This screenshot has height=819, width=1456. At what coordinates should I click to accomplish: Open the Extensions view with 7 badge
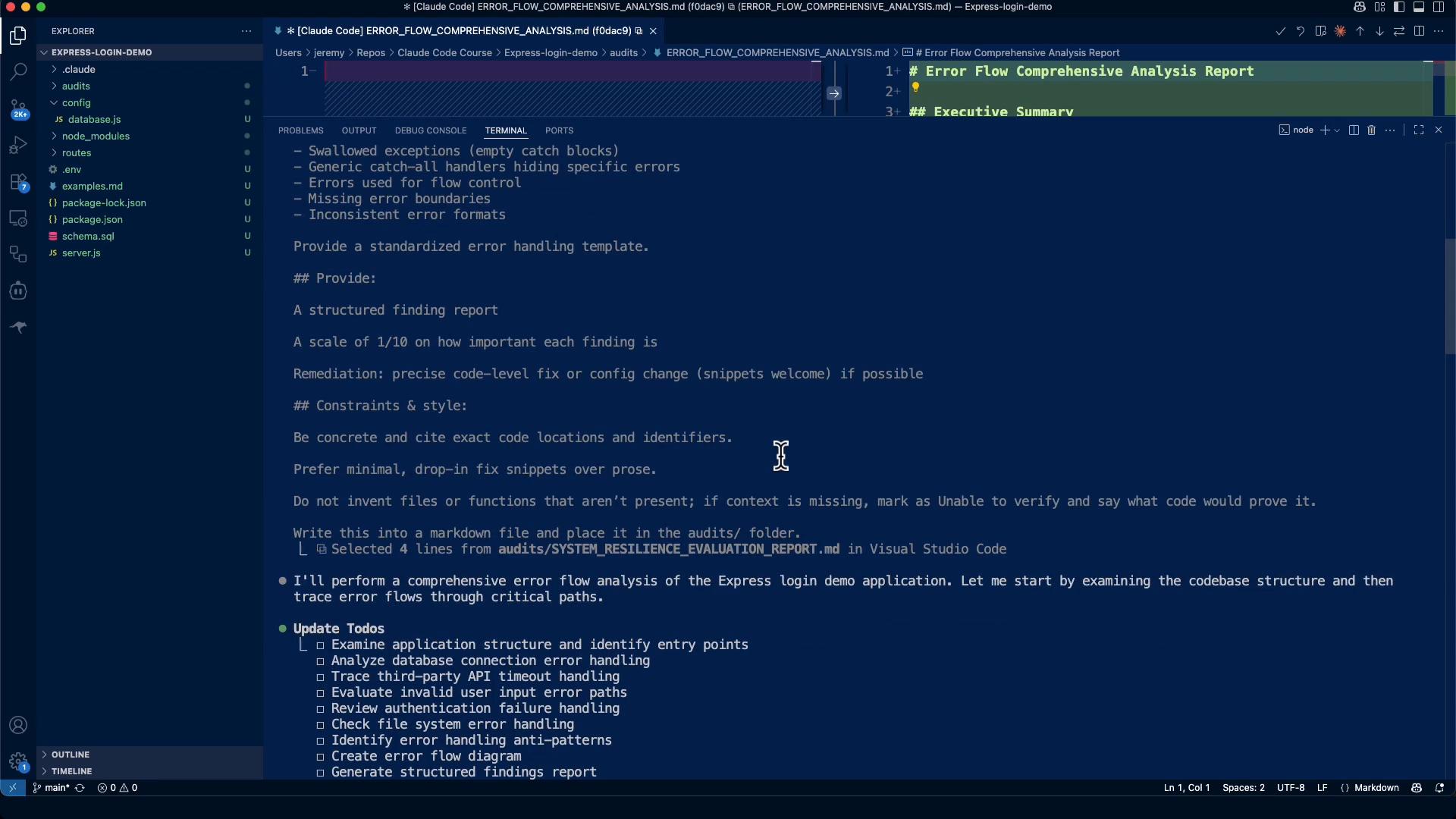click(18, 182)
